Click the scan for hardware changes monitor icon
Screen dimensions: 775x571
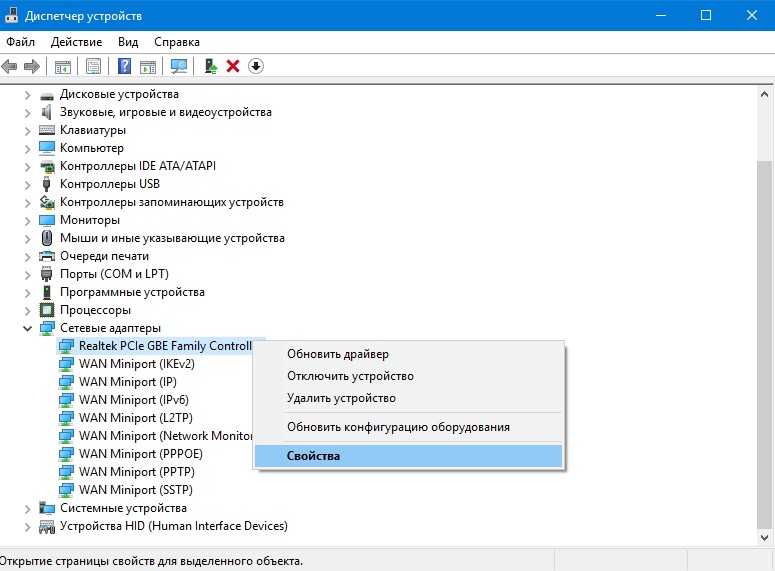tap(179, 66)
